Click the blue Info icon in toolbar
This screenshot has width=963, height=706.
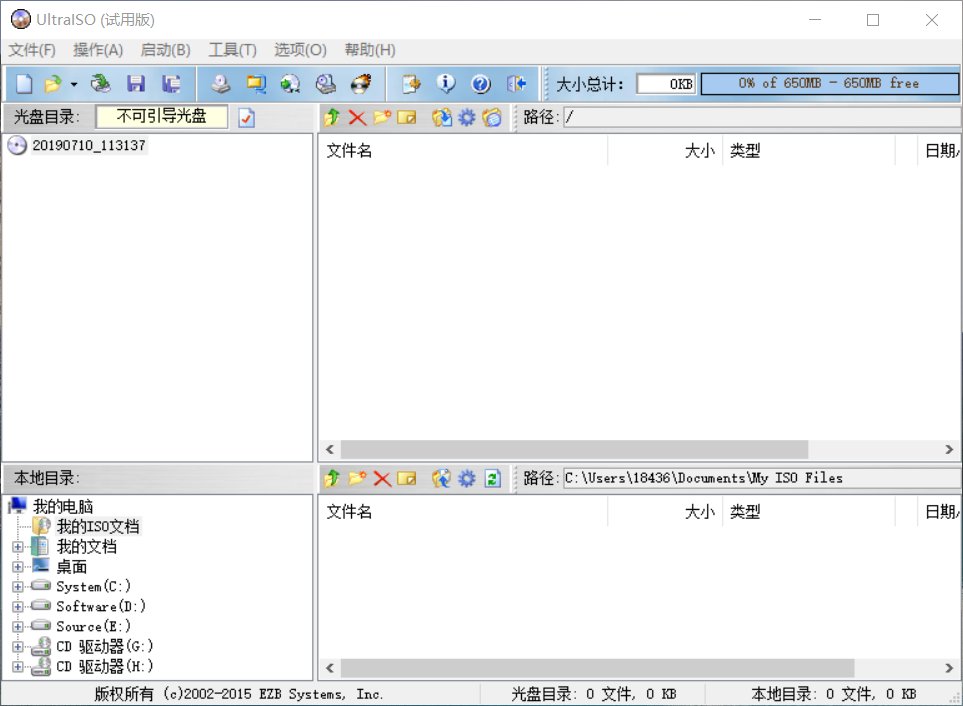coord(446,84)
